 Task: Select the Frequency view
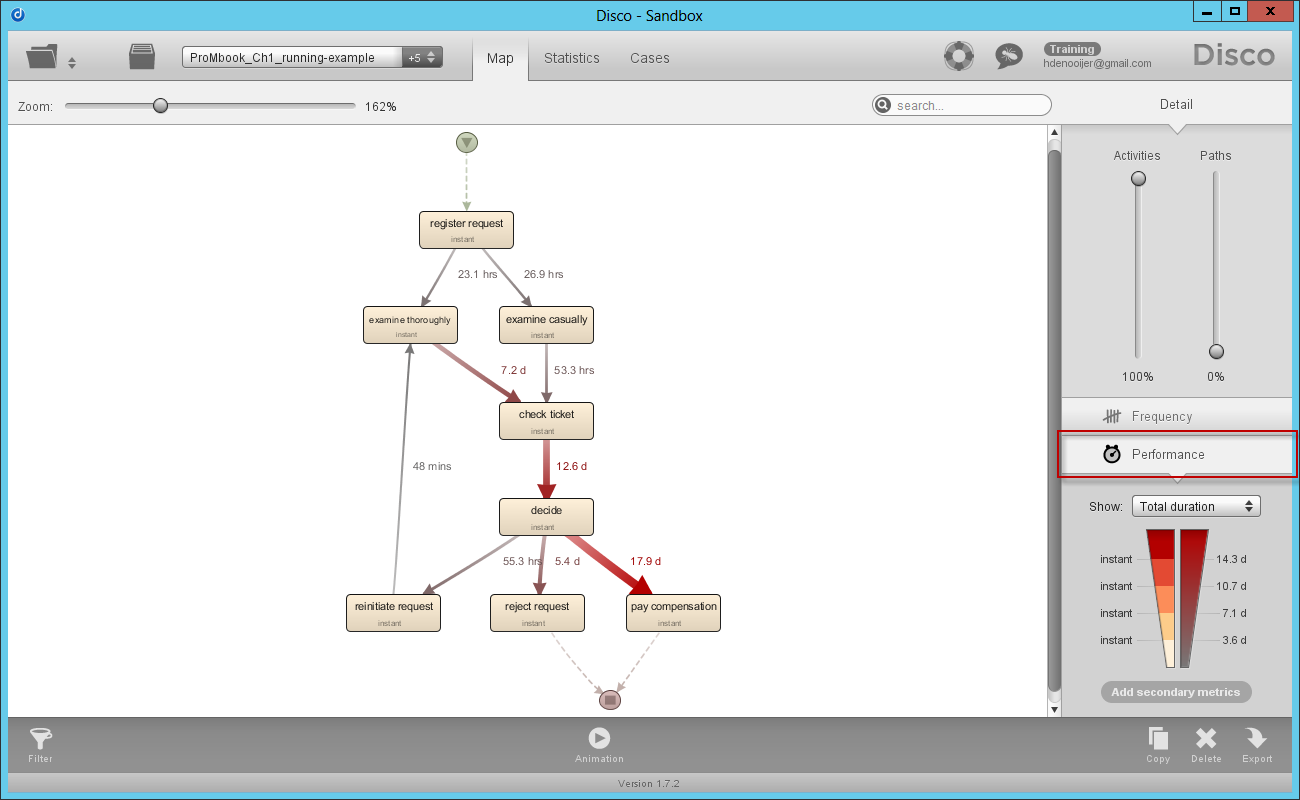click(x=1177, y=416)
